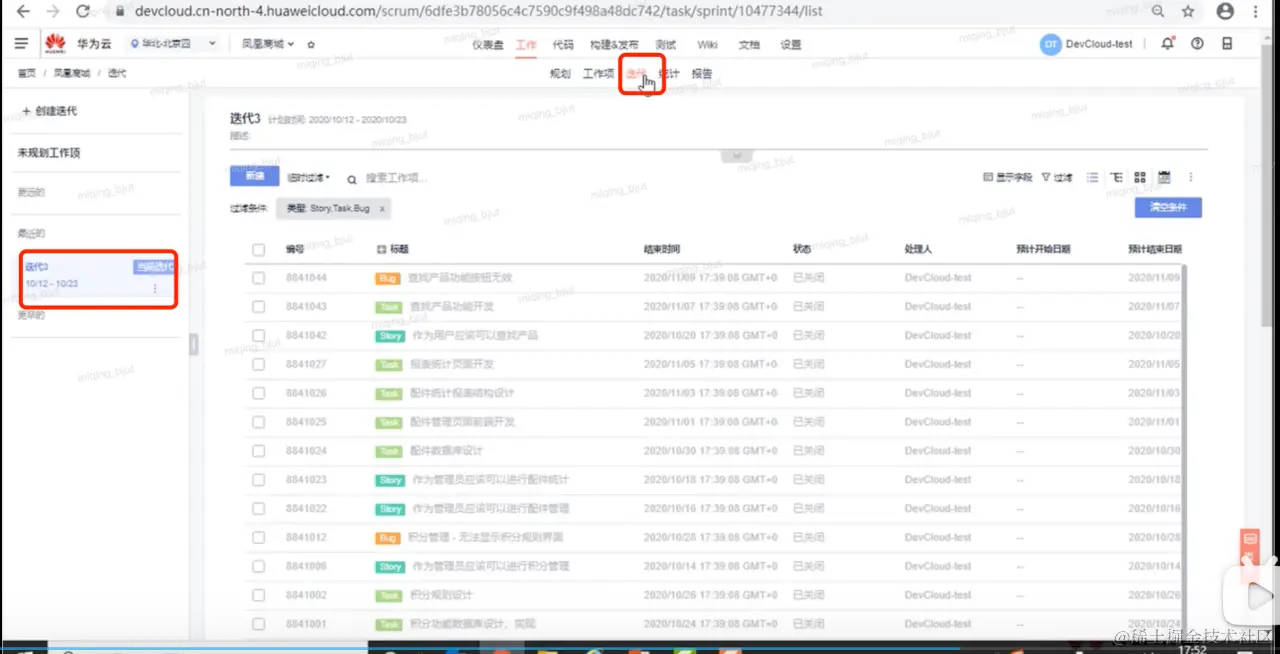This screenshot has height=654, width=1280.
Task: Click the Bug tag on row 8841044
Action: pos(388,278)
